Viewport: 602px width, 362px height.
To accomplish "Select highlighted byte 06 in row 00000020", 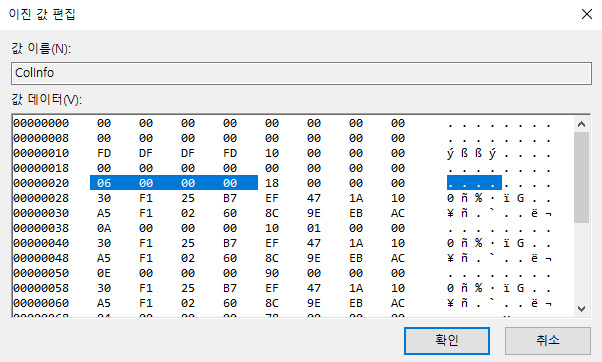I will click(x=104, y=183).
